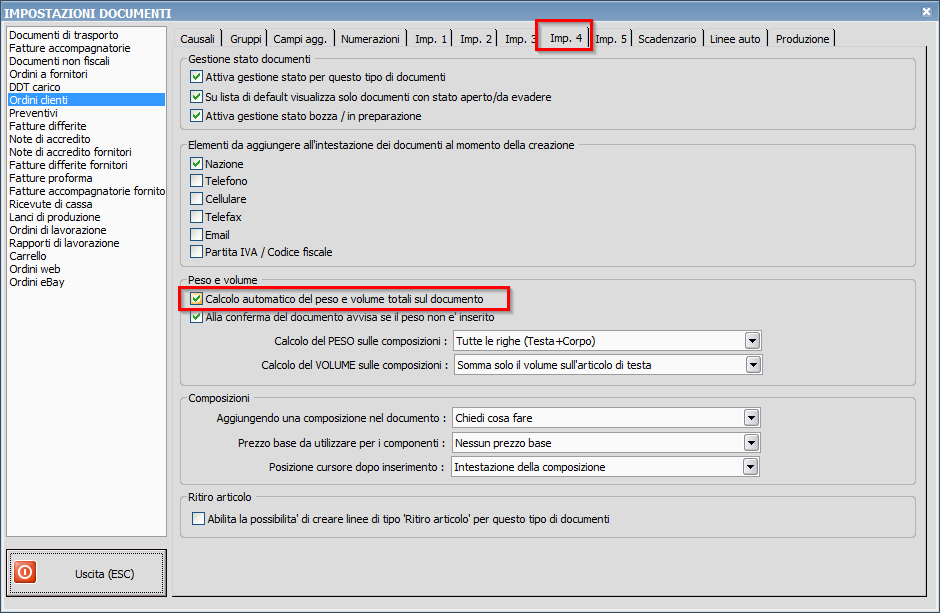This screenshot has height=613, width=940.
Task: Toggle 'Attiva gestione stato bozza / in preparazione'
Action: (196, 116)
